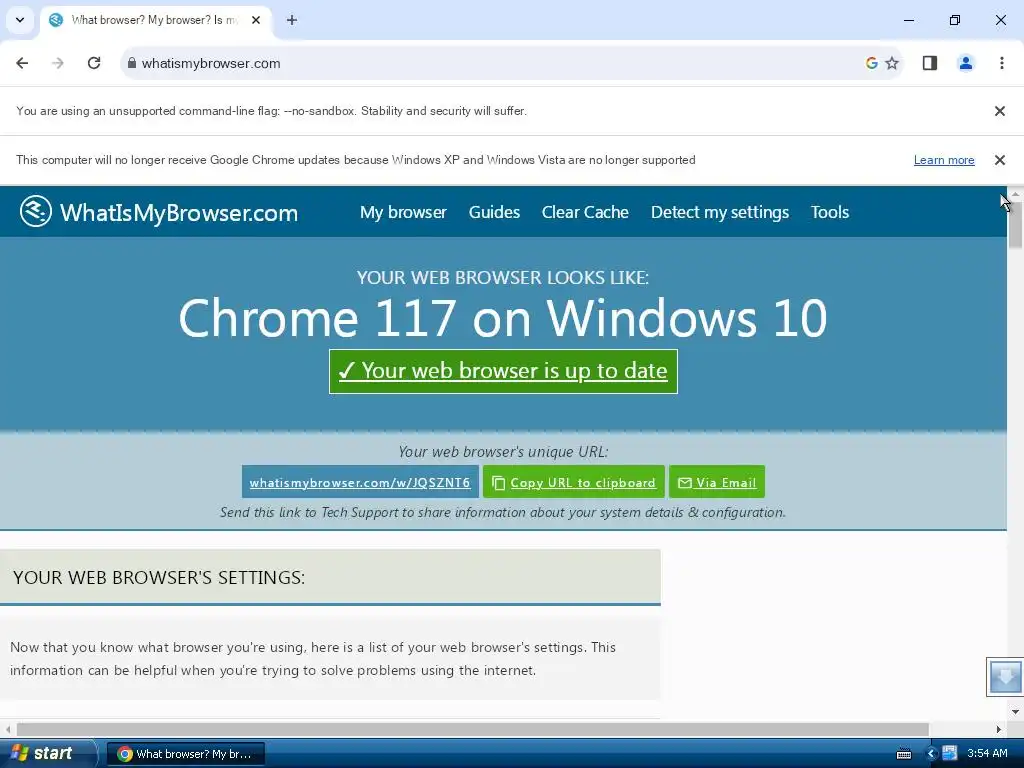Select the What browser? My browser tab
Screen dimensions: 1024x768
point(154,20)
